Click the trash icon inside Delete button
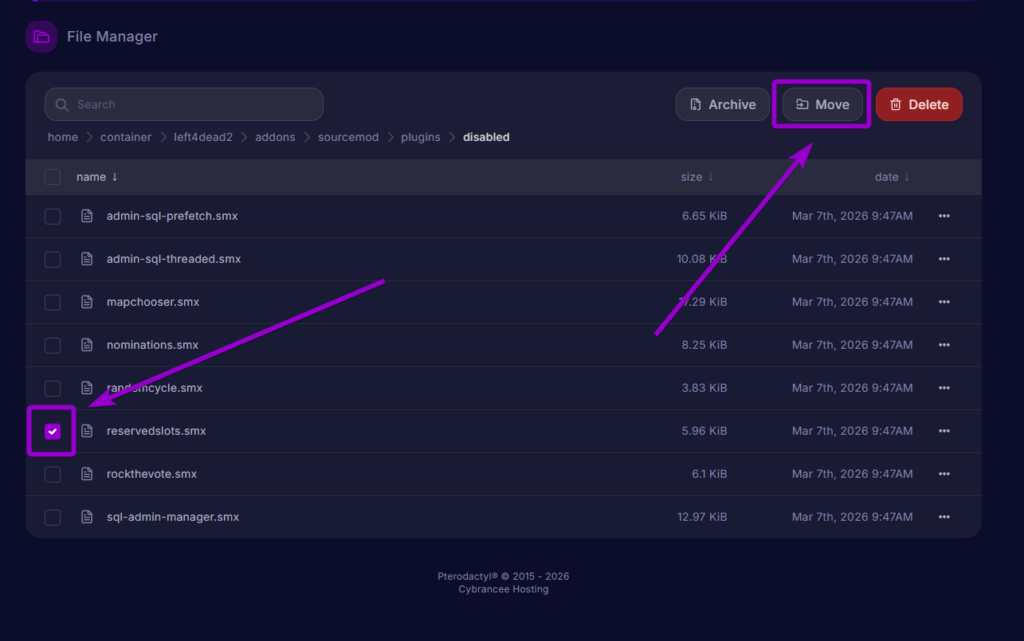 (x=894, y=103)
